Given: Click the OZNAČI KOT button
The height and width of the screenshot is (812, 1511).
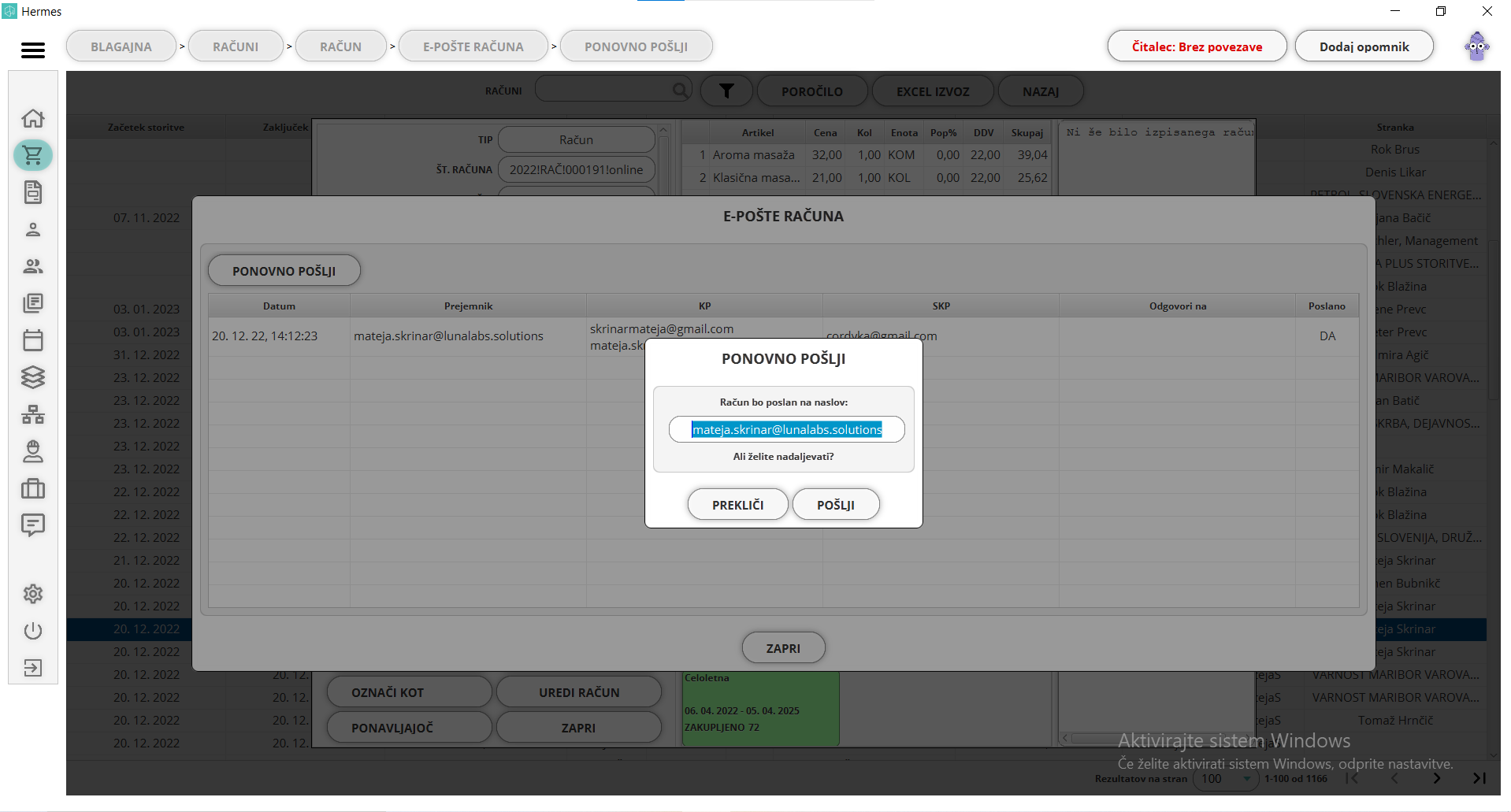Looking at the screenshot, I should coord(410,692).
